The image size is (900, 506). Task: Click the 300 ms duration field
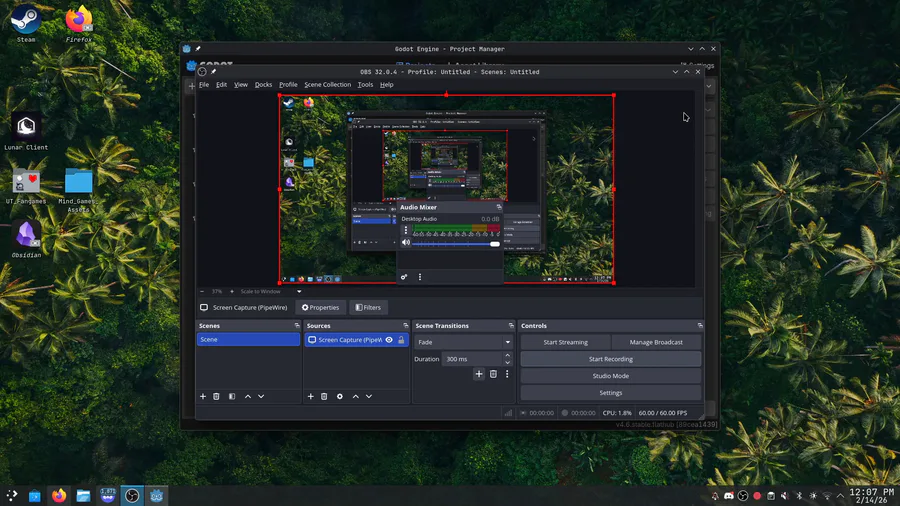coord(472,359)
